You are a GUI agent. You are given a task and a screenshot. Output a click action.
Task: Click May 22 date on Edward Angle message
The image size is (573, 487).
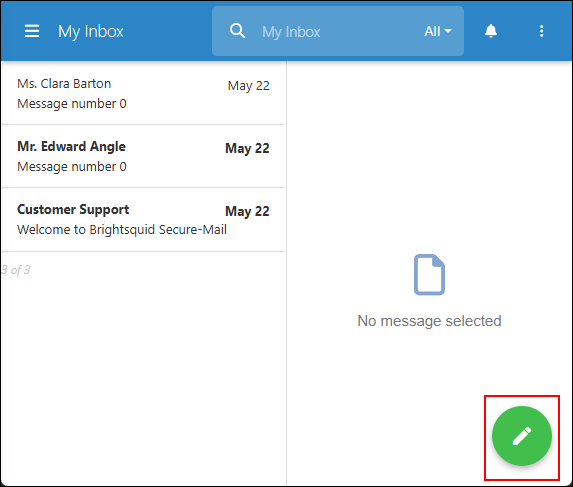click(x=247, y=148)
